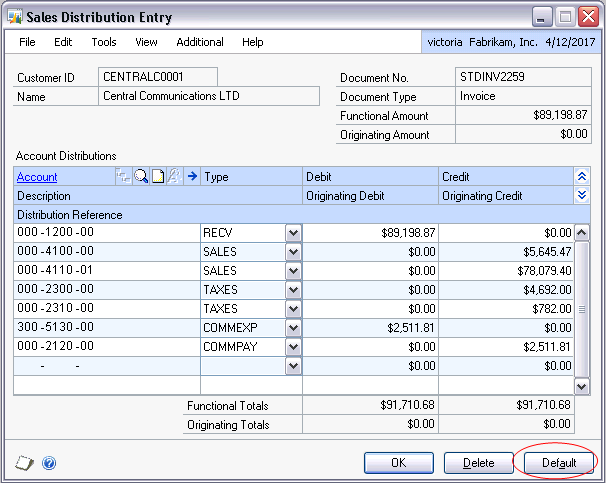Click the blue expansion arrow icon
Screen dimensions: 606x483
(192, 177)
